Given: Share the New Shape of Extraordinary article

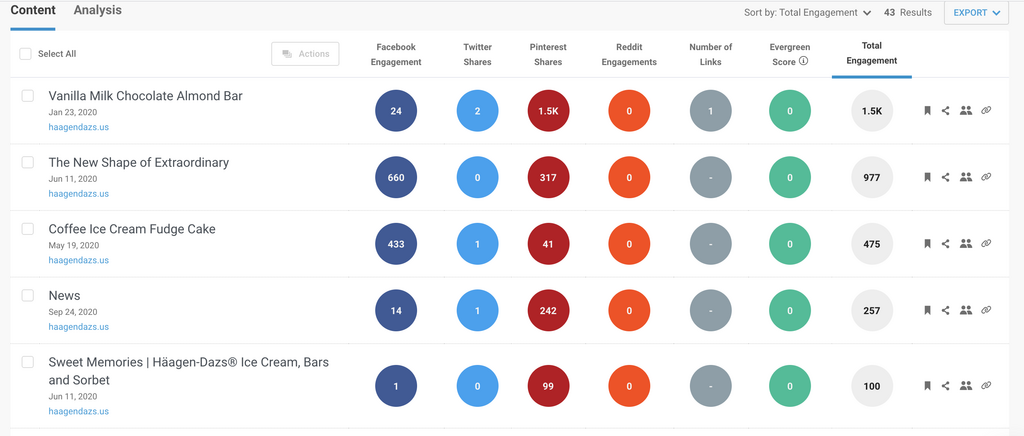Looking at the screenshot, I should point(946,177).
